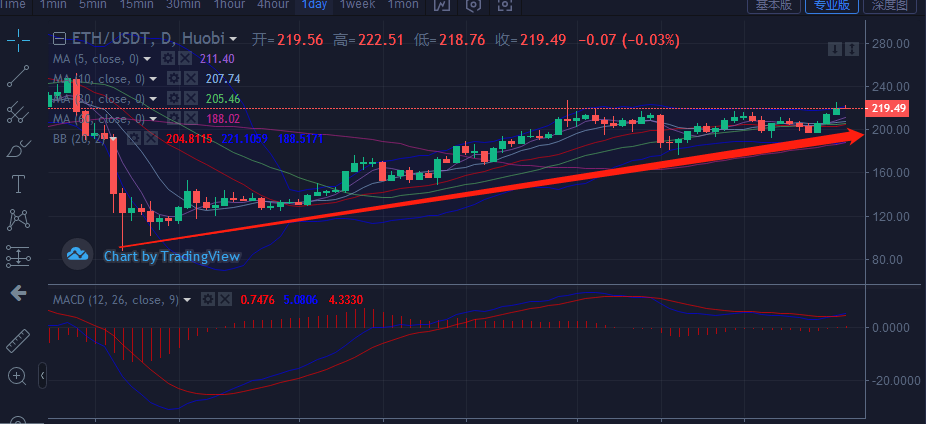Viewport: 926px width, 424px height.
Task: Switch to the 1min interval
Action: 53,5
